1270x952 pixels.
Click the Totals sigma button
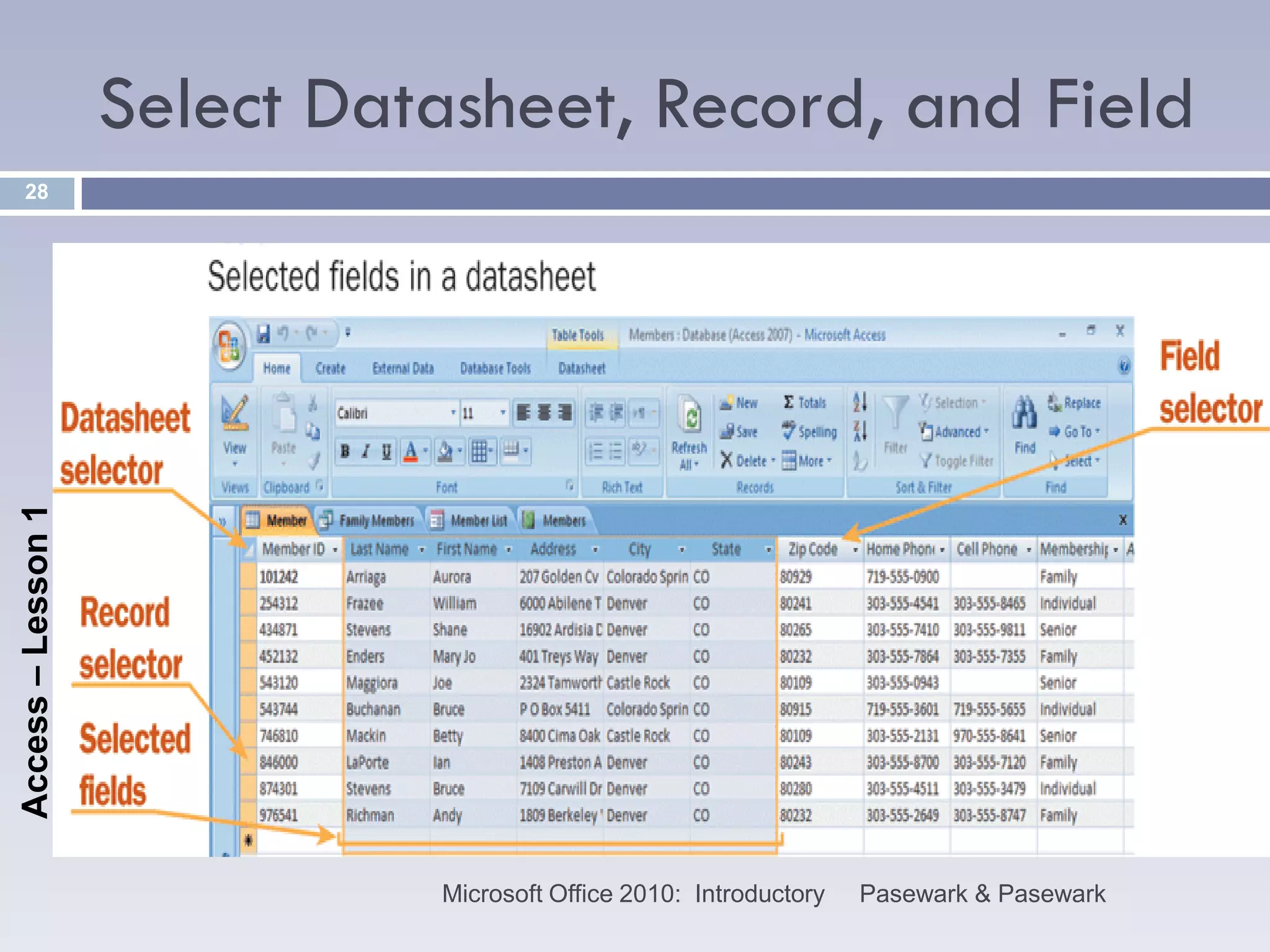click(804, 403)
